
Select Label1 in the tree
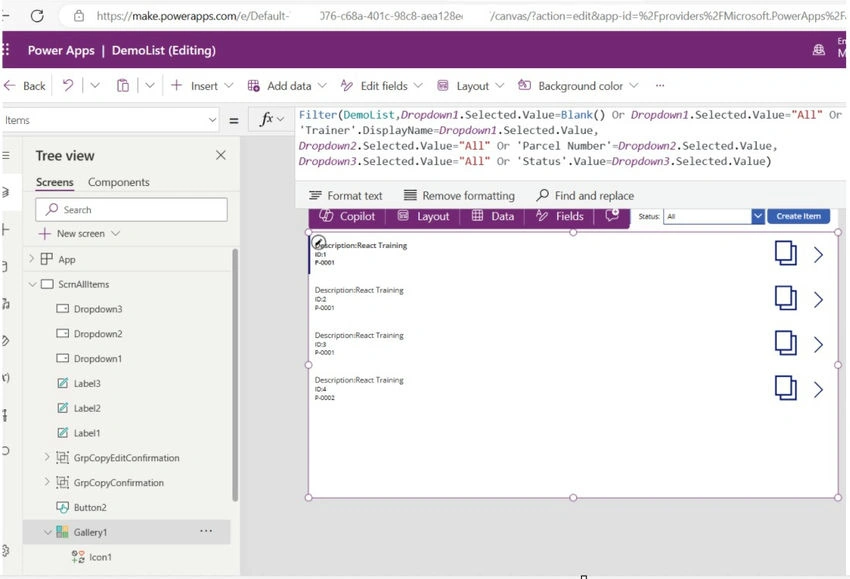click(x=87, y=433)
